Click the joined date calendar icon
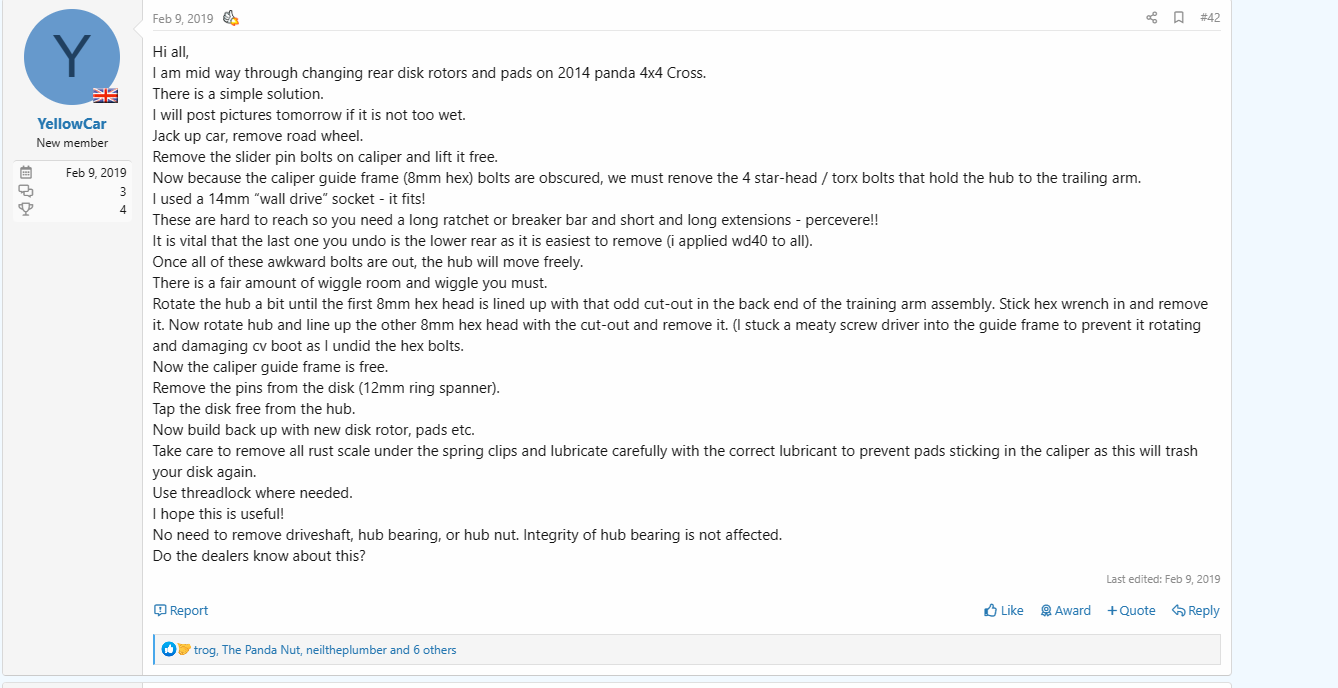The image size is (1338, 688). [x=26, y=172]
